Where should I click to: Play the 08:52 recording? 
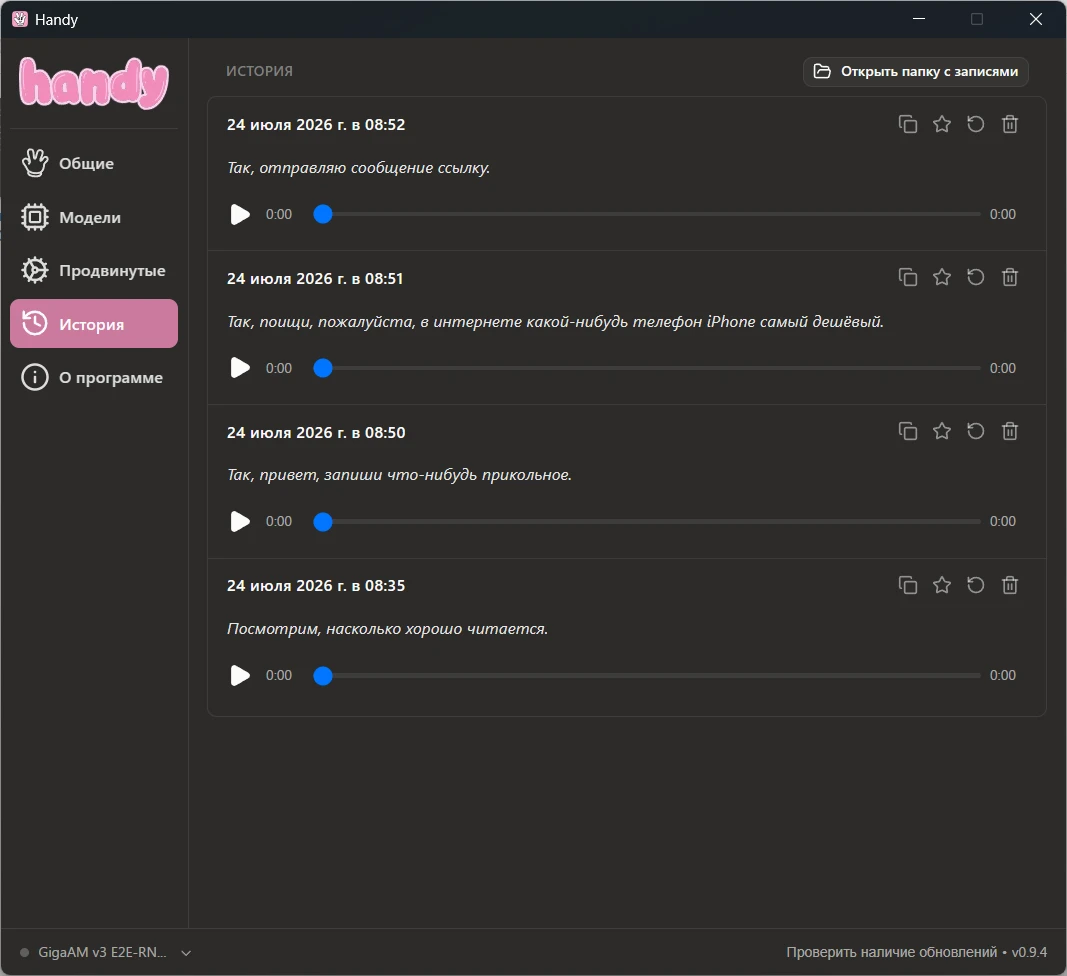[240, 214]
